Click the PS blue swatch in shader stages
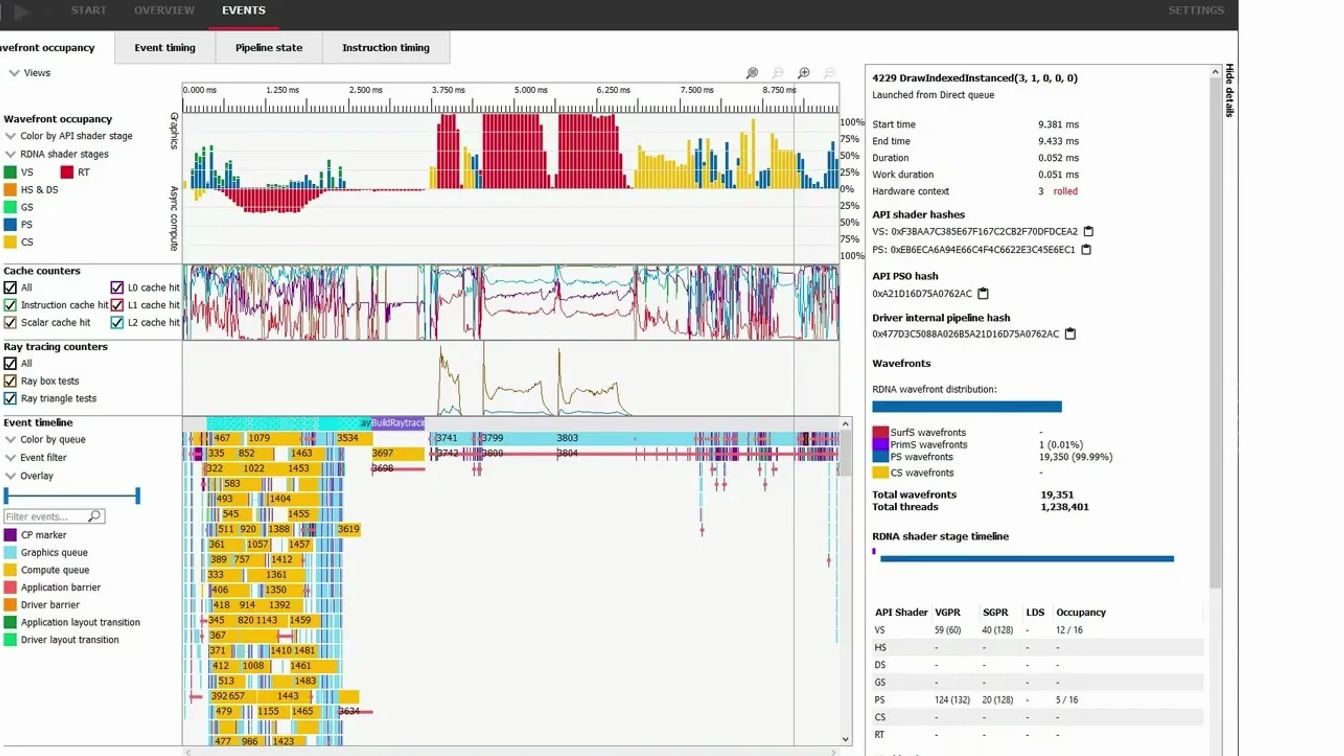 pyautogui.click(x=10, y=225)
